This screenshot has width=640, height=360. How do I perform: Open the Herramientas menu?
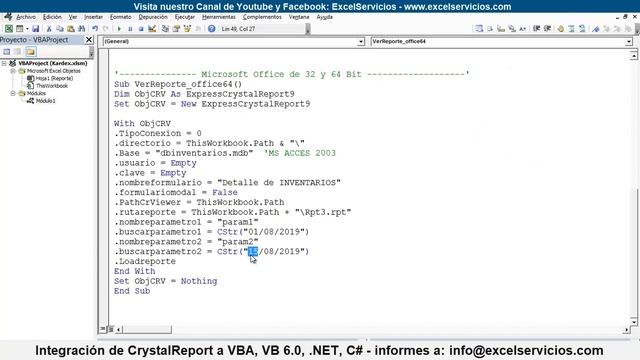[219, 17]
